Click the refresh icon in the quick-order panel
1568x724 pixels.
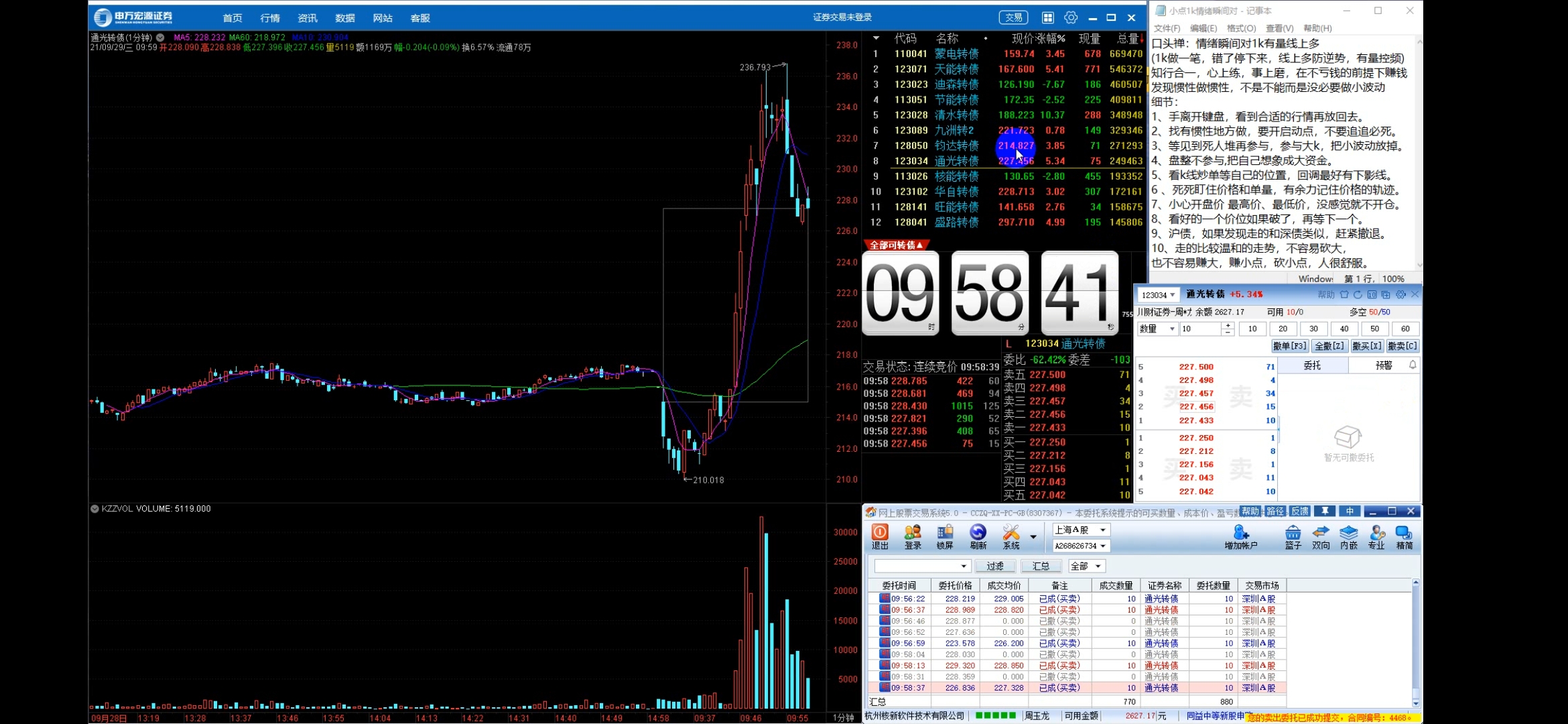point(1358,294)
